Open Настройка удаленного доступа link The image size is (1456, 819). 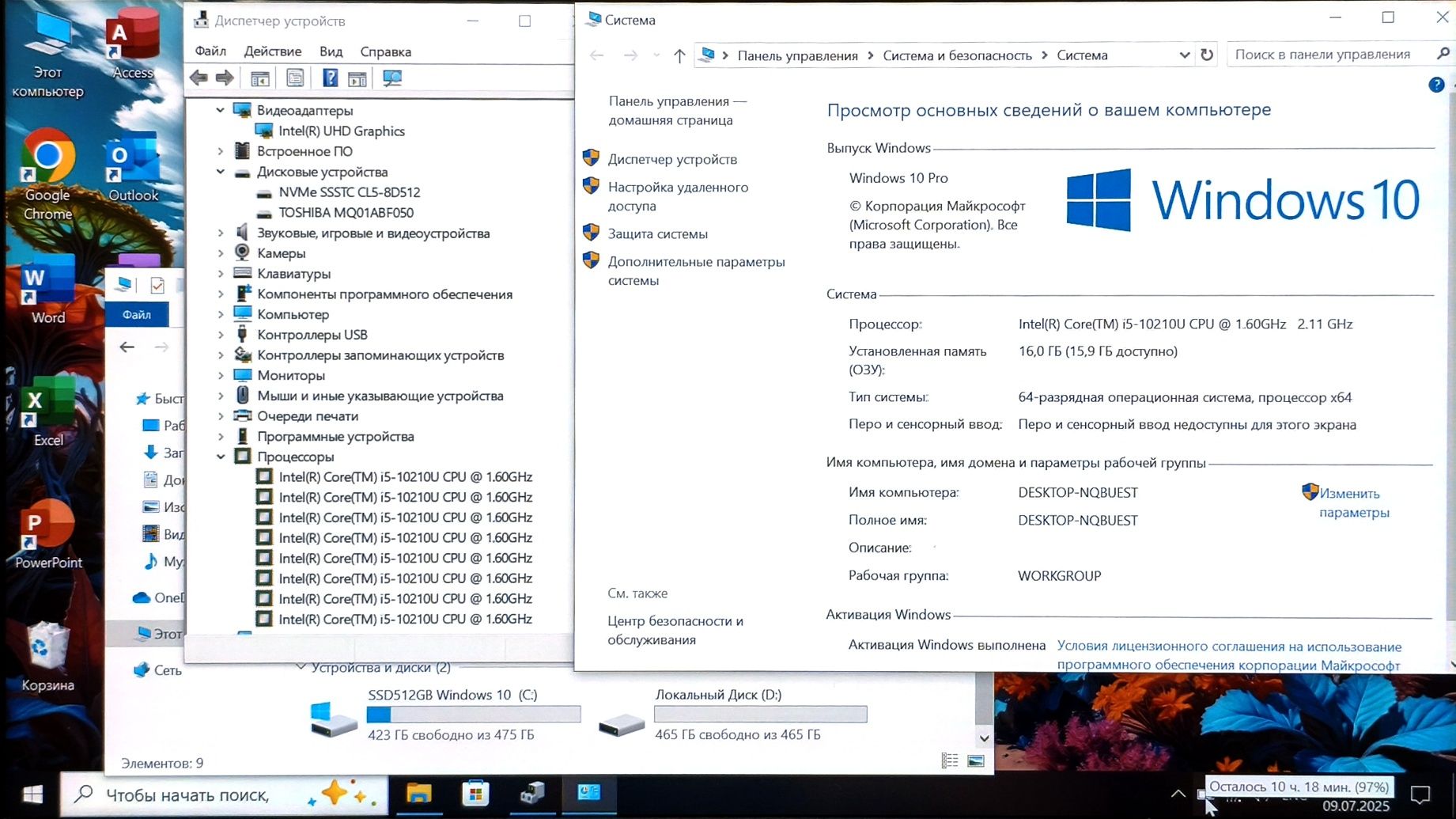pyautogui.click(x=678, y=196)
